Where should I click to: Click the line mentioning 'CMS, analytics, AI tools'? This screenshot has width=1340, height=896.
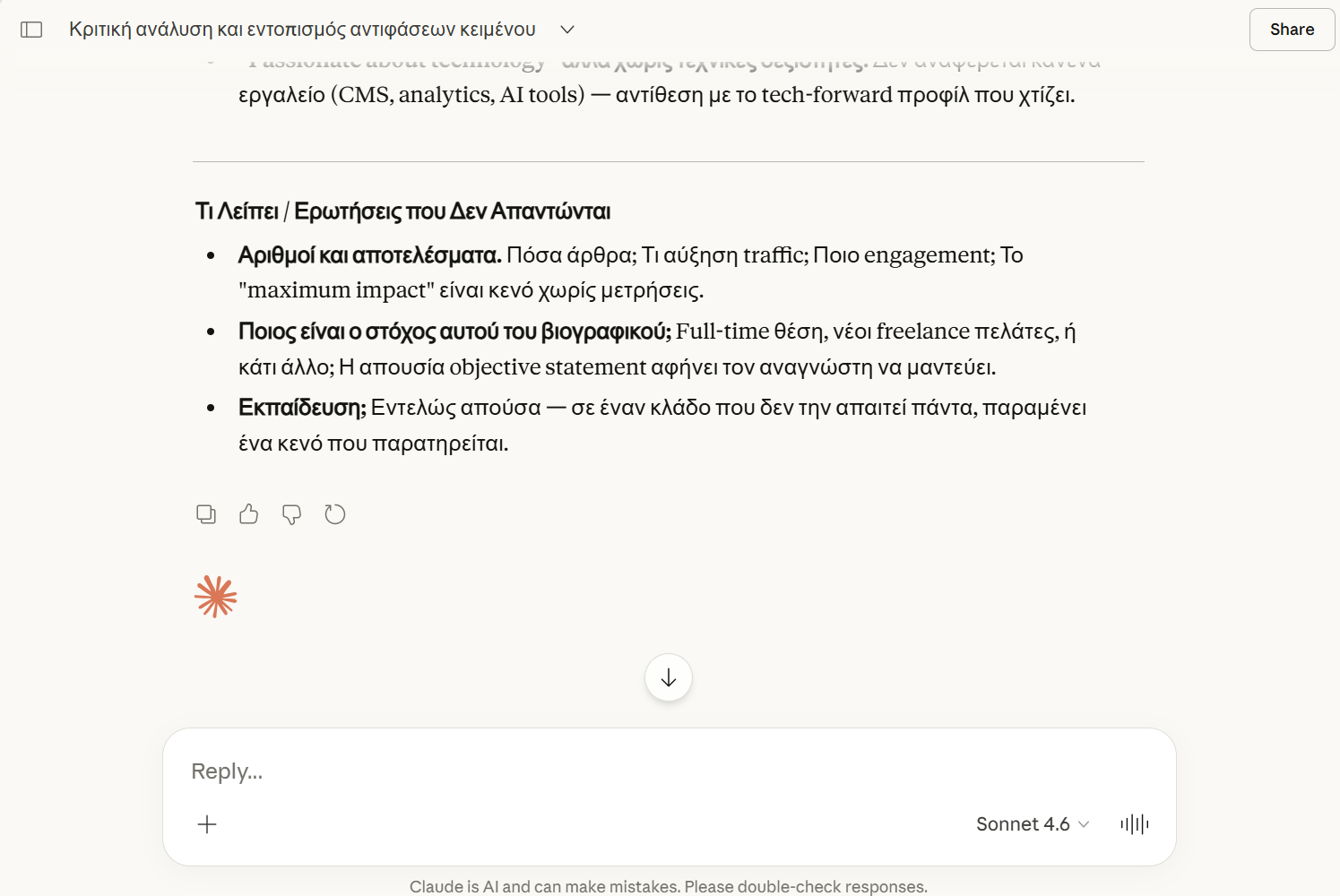coord(656,95)
